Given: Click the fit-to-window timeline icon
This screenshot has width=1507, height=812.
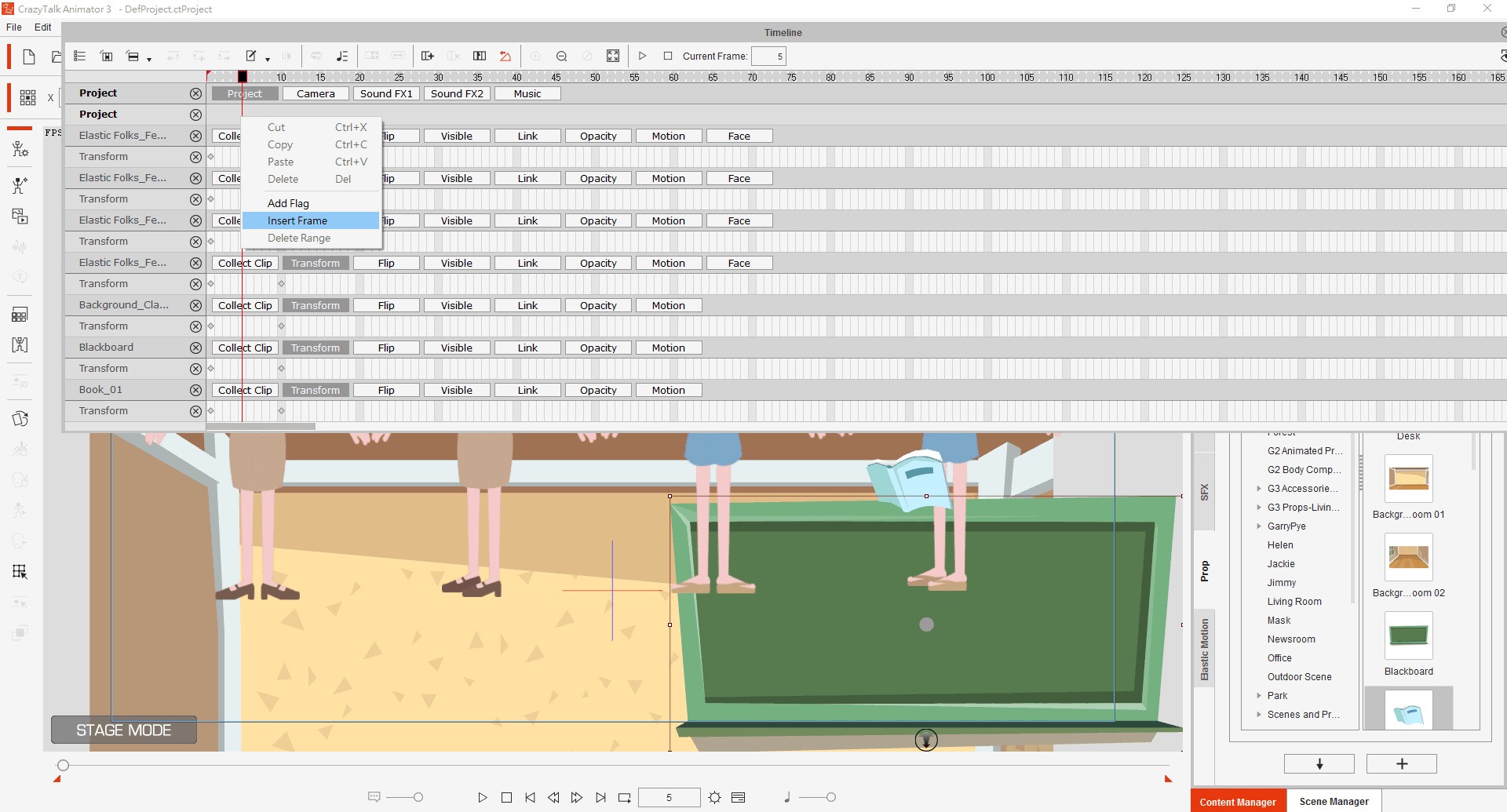Looking at the screenshot, I should [x=613, y=56].
